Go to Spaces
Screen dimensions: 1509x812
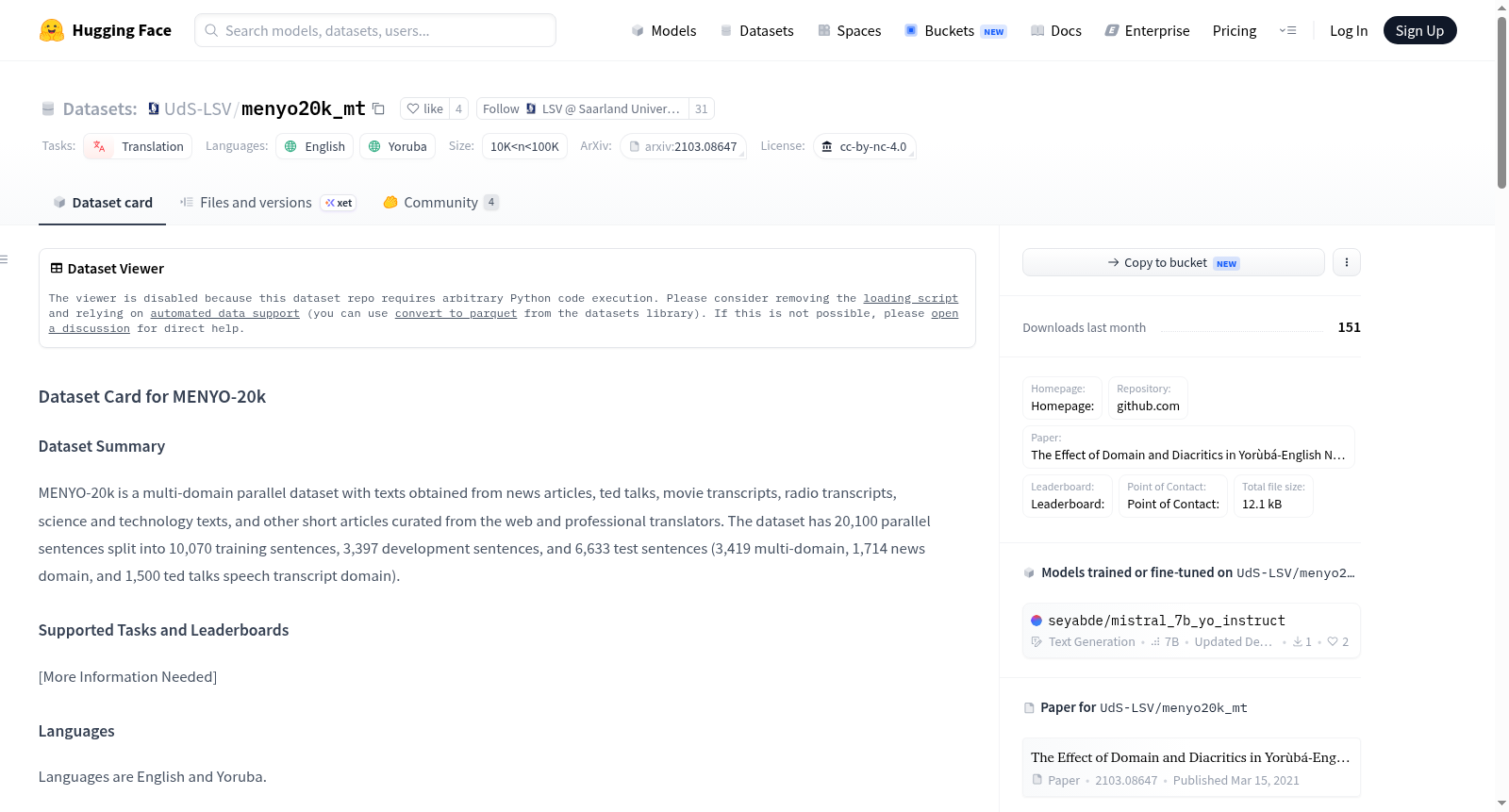(x=849, y=30)
